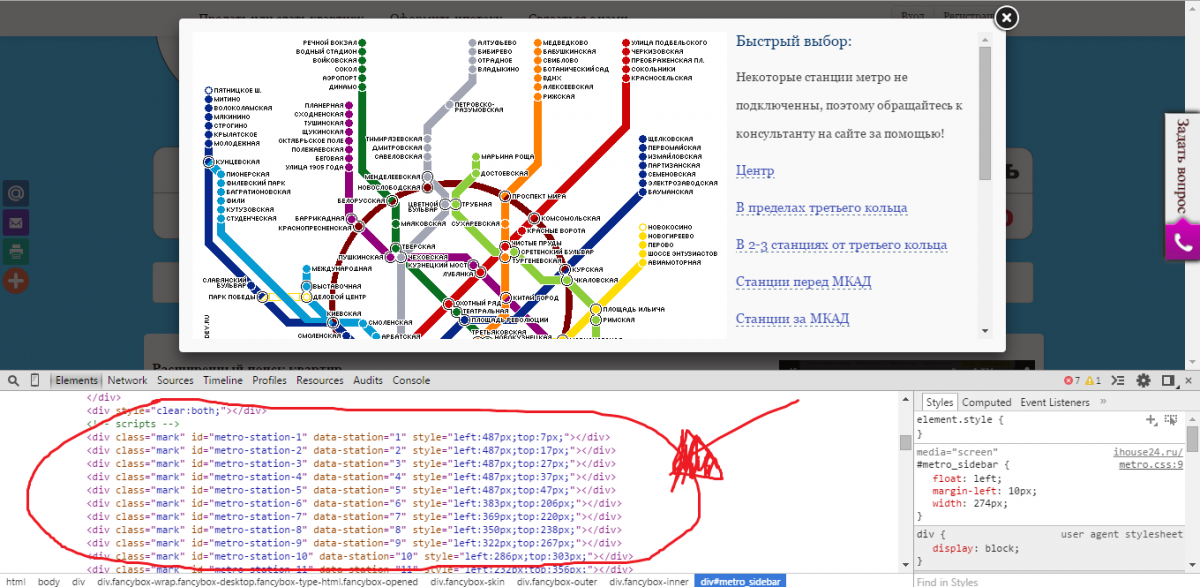Click the purple phone callback icon
The width and height of the screenshot is (1200, 587).
click(1182, 242)
